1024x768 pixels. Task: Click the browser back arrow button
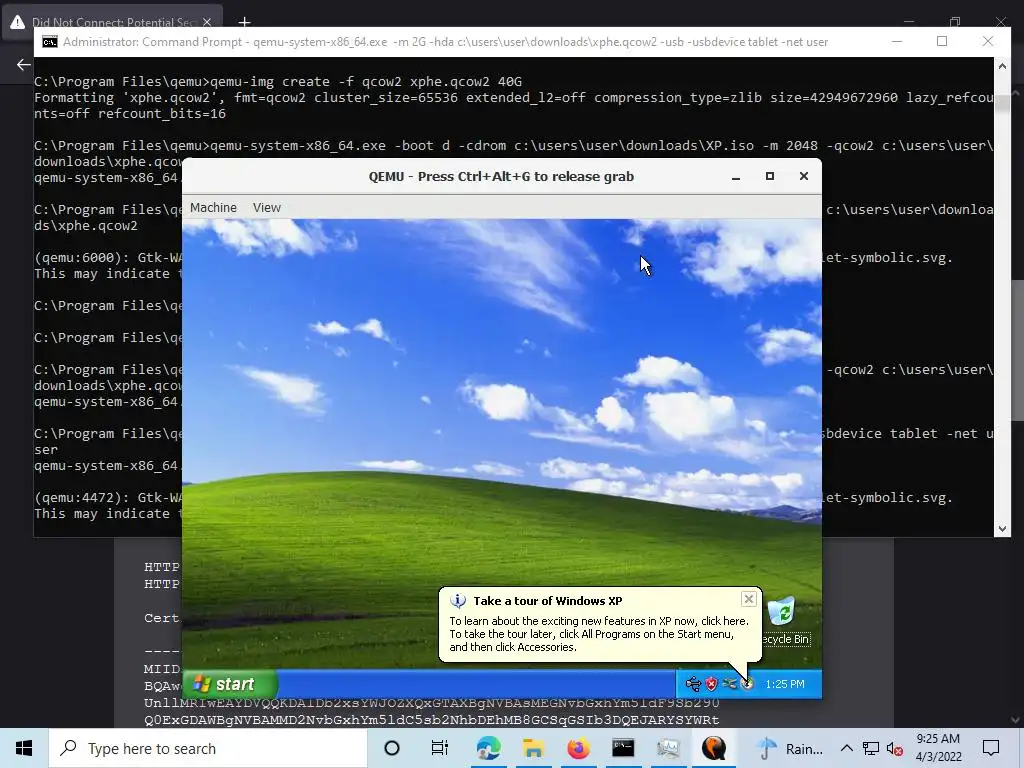click(x=24, y=65)
